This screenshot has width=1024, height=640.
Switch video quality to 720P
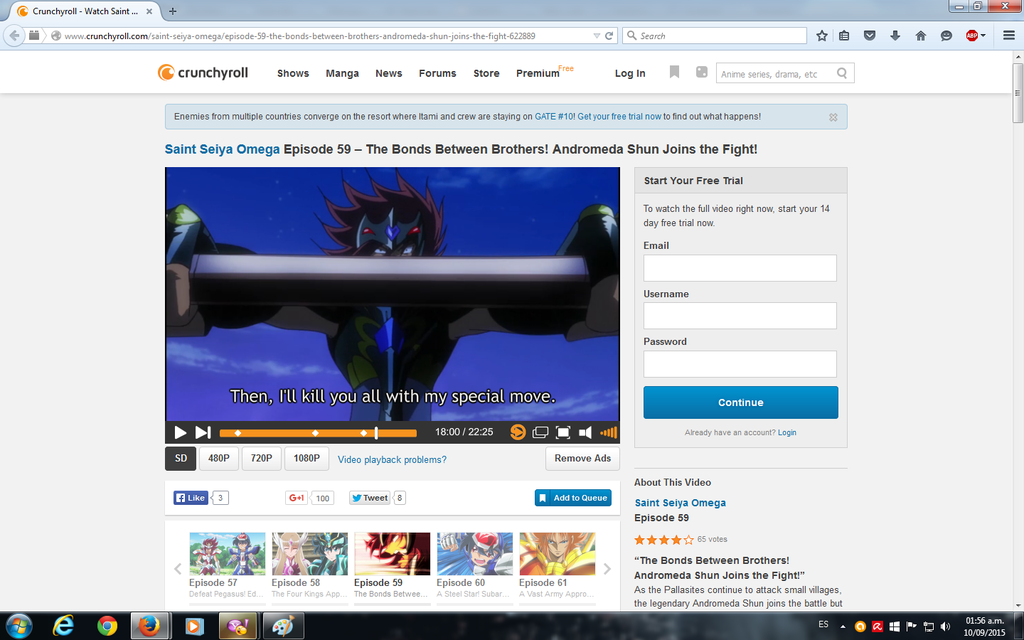pos(261,459)
